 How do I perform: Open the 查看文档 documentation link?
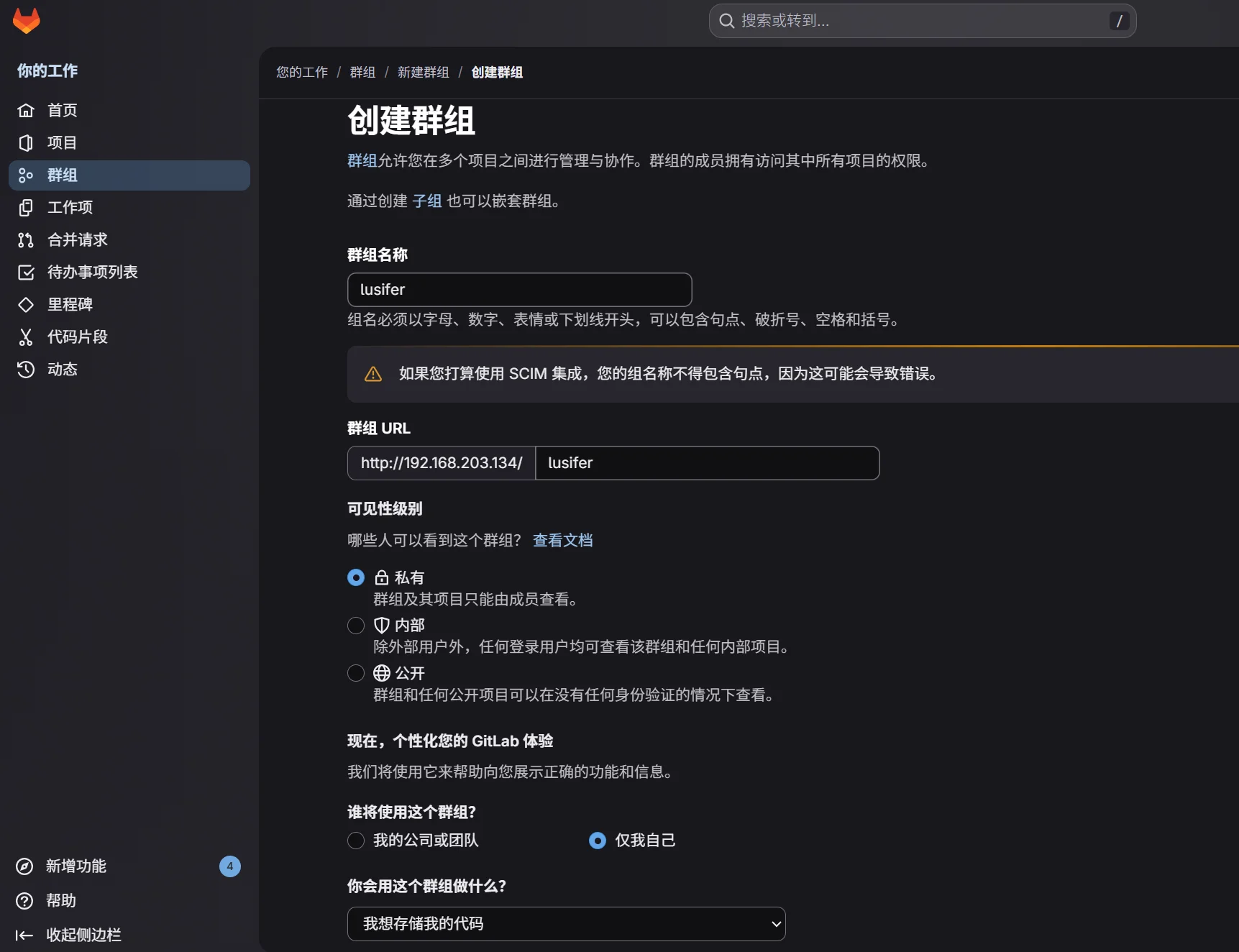point(562,540)
